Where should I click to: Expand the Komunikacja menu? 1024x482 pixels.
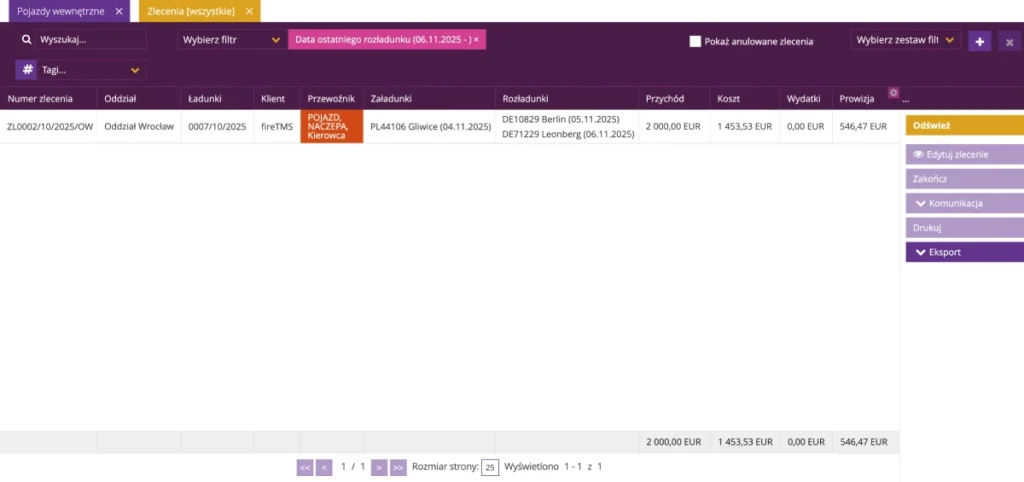pos(965,203)
